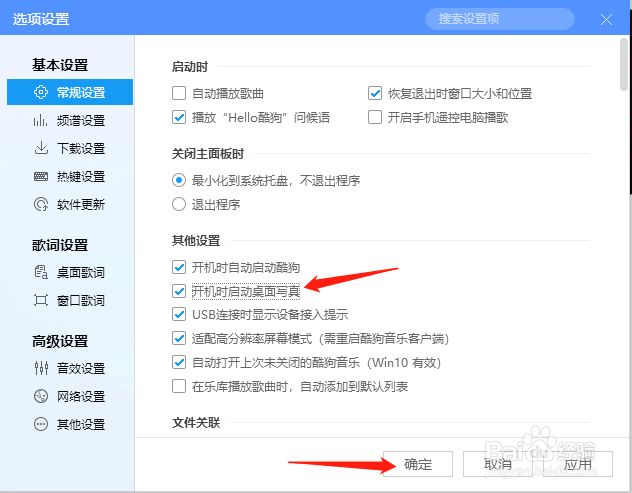This screenshot has height=493, width=632.
Task: Enable 自动播放歌曲 checkbox
Action: (x=179, y=93)
